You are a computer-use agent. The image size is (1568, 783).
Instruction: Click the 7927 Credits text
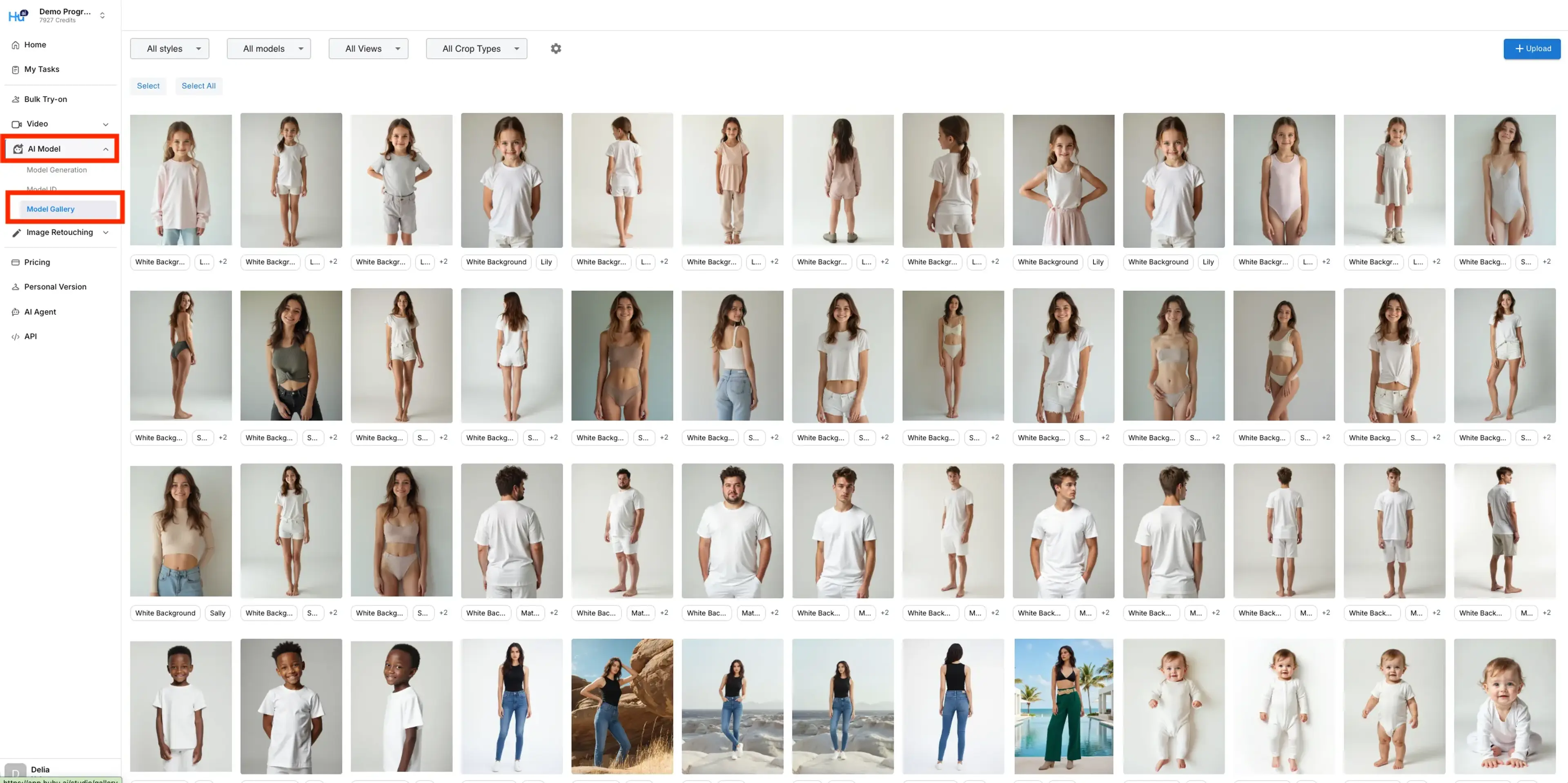point(57,21)
